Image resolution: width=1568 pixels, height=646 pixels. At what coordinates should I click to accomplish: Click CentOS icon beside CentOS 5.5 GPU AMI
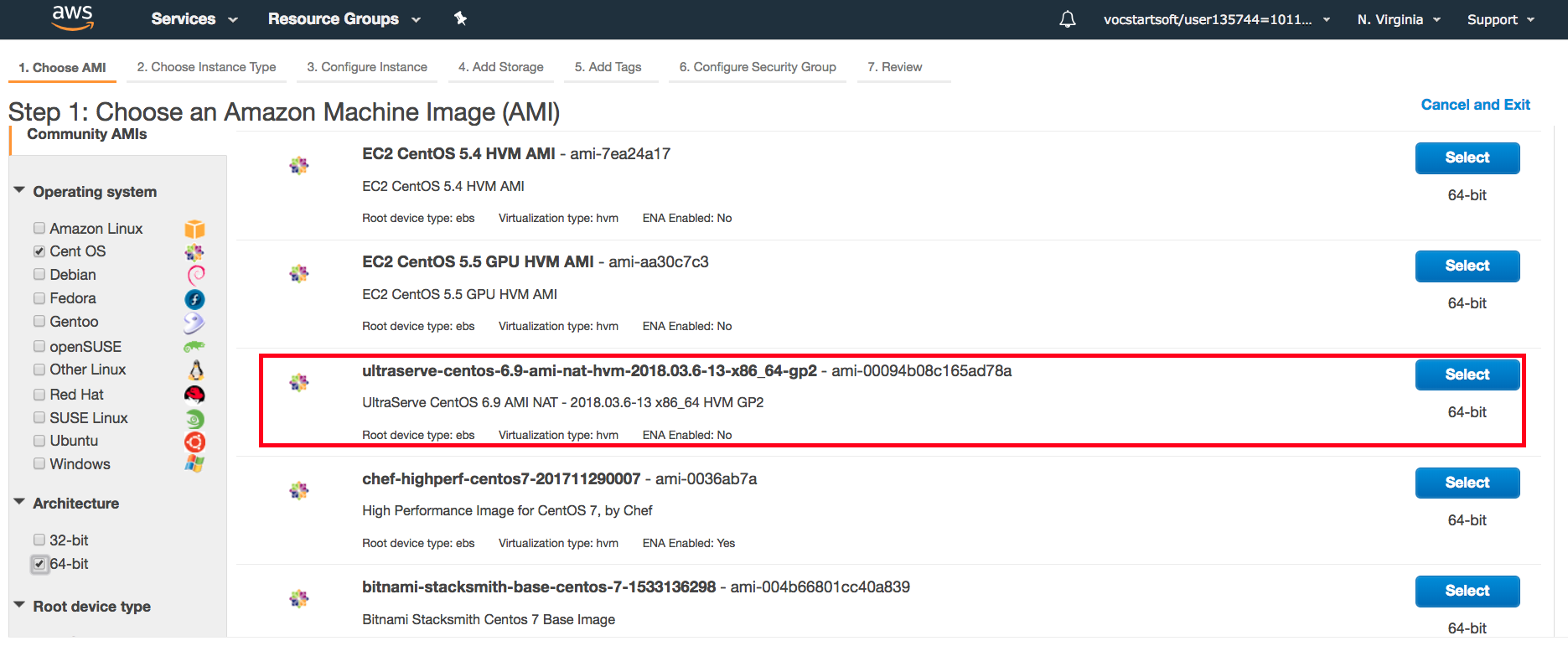(299, 274)
